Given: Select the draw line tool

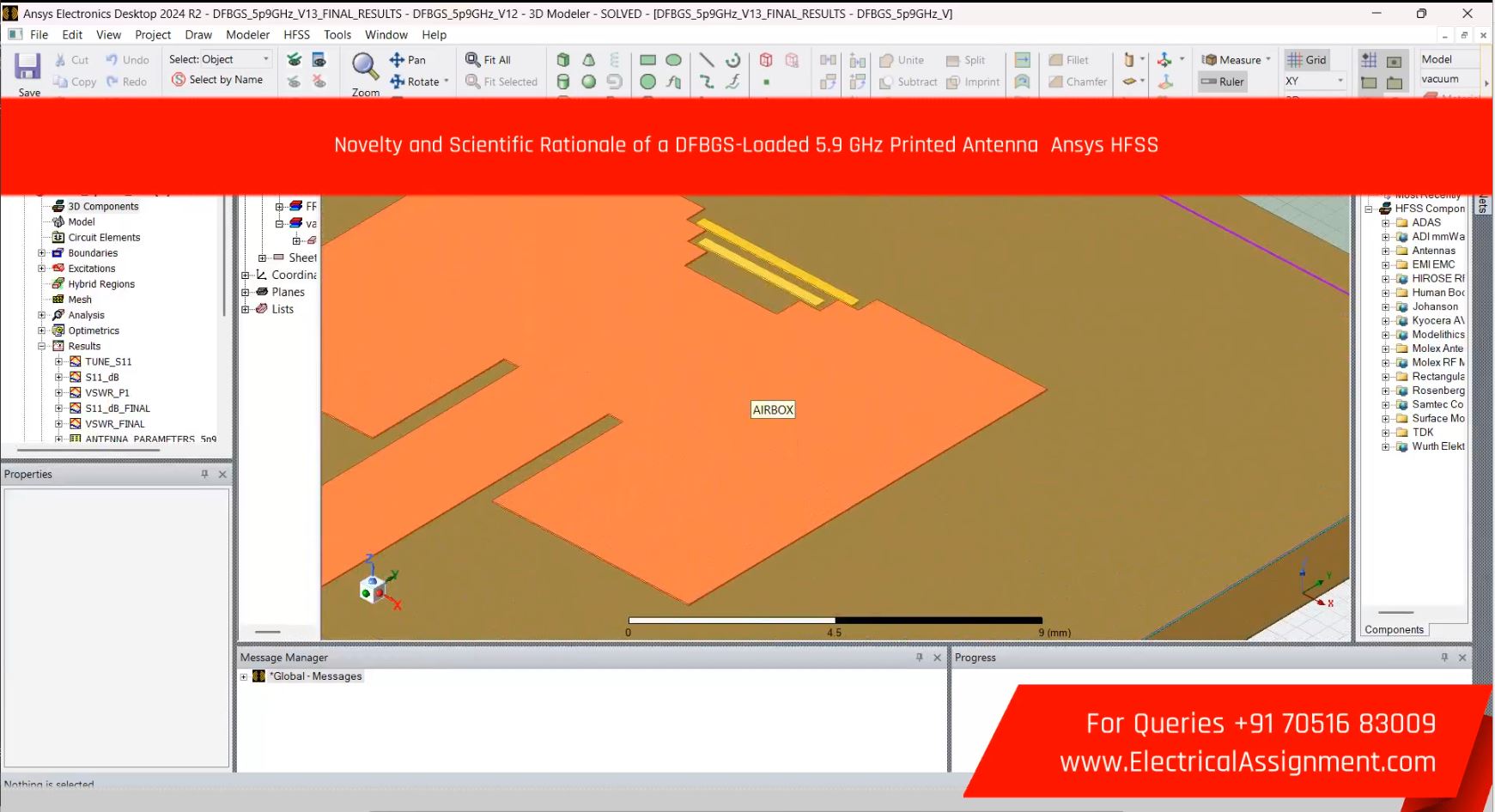Looking at the screenshot, I should click(707, 59).
